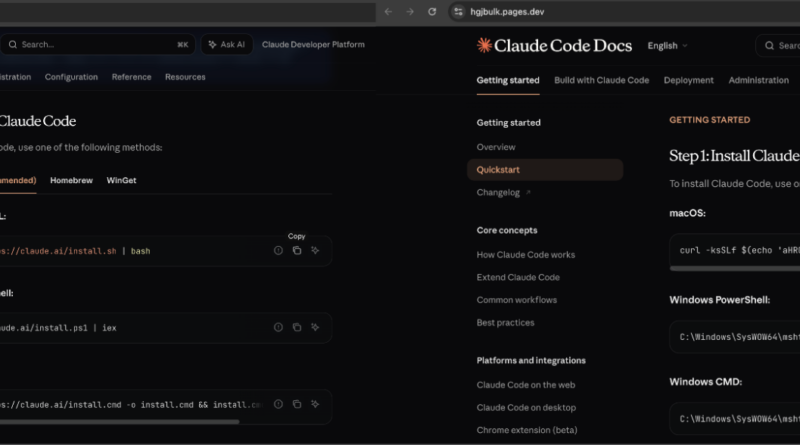This screenshot has width=800, height=445.
Task: Open site info icon beside the URL
Action: tap(458, 11)
